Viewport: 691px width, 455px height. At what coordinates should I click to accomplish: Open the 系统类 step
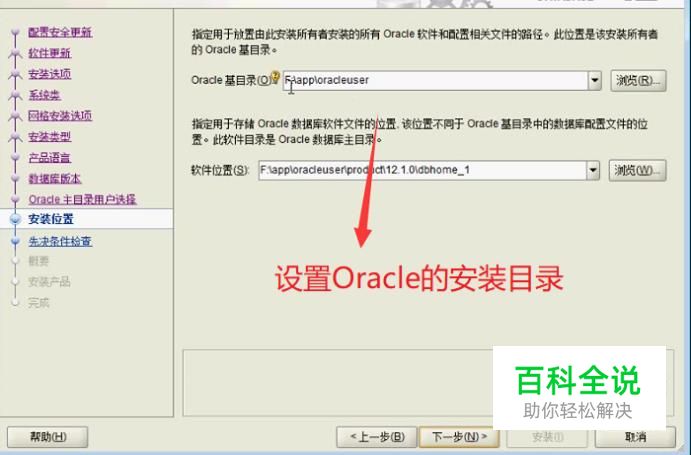point(44,95)
